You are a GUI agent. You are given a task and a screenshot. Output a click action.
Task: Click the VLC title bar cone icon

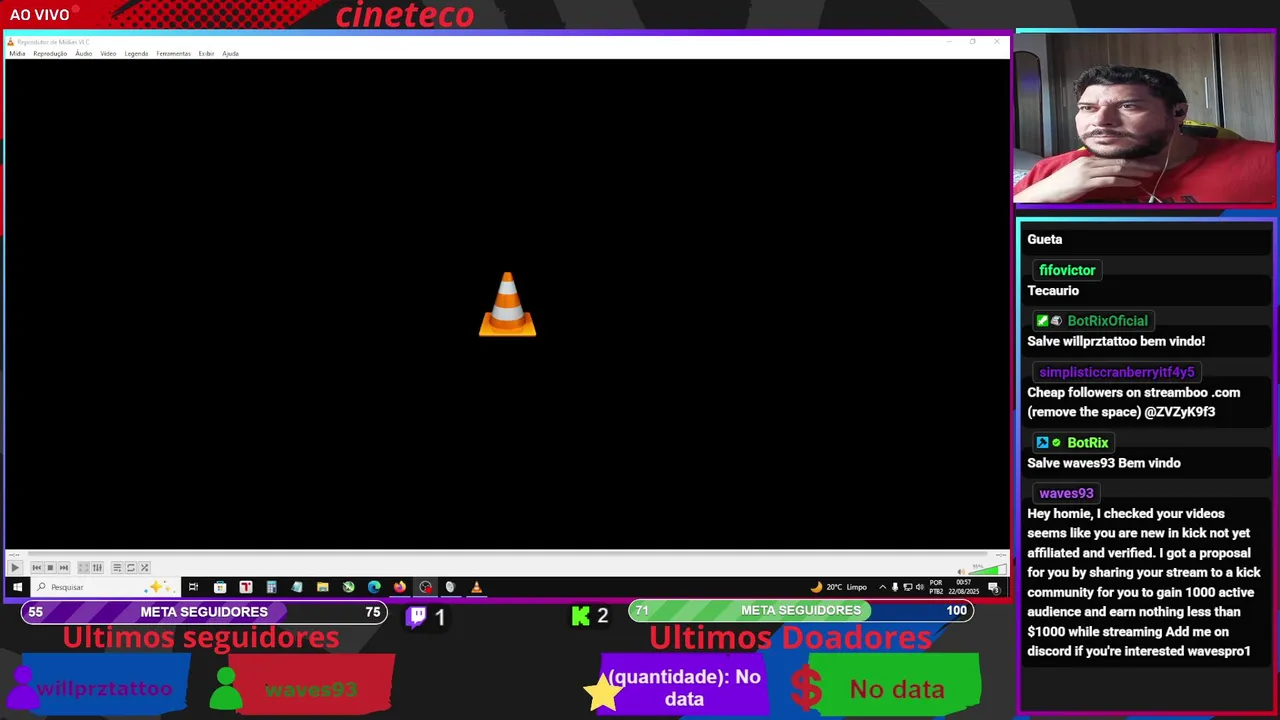click(x=11, y=42)
